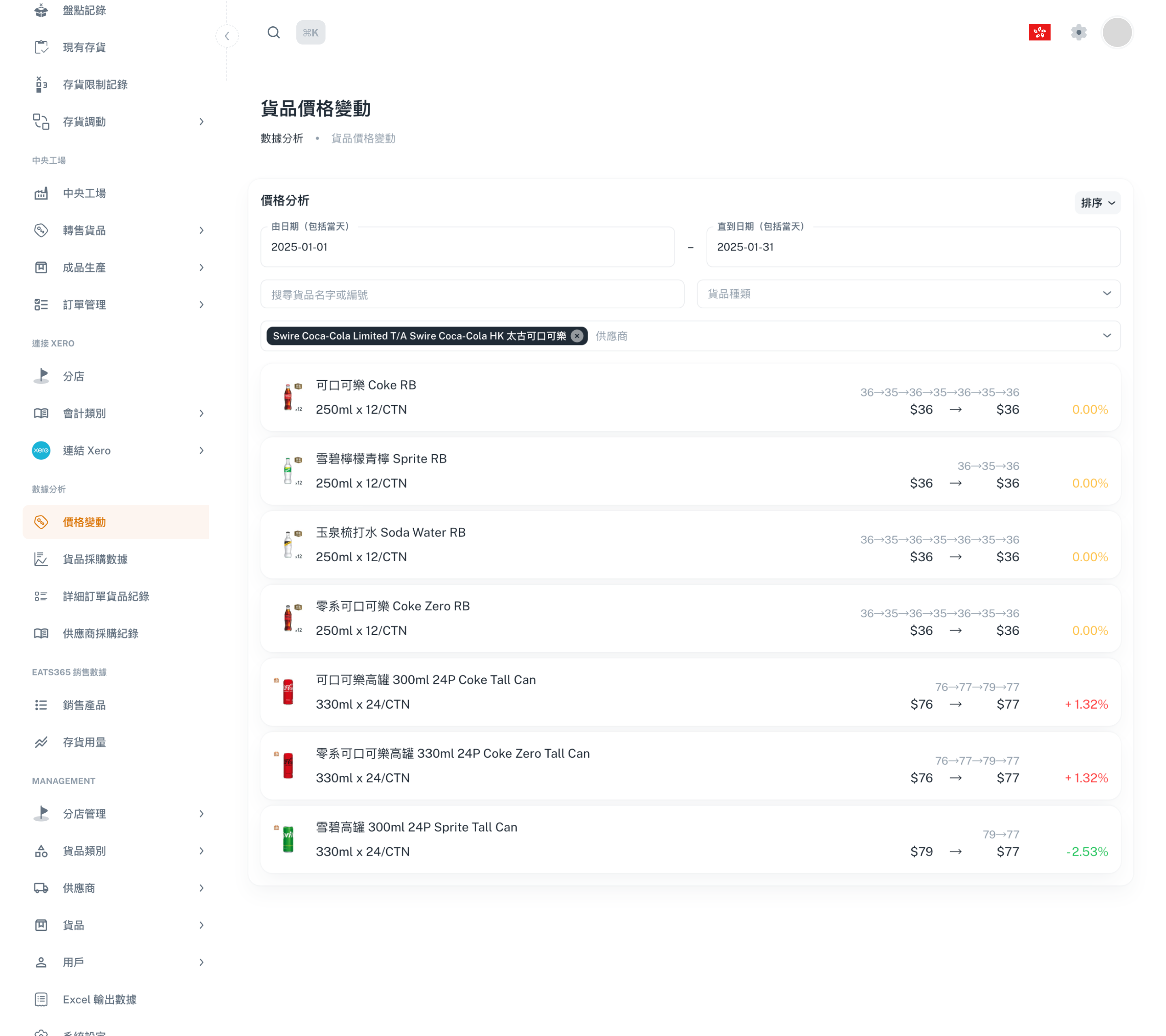Click the 分店管理 flag icon
The width and height of the screenshot is (1166, 1036).
(41, 814)
